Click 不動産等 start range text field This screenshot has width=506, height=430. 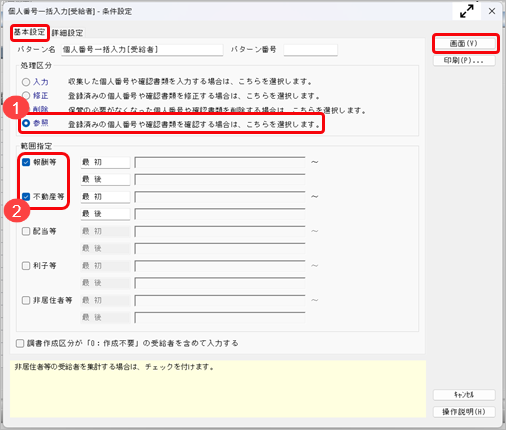220,197
